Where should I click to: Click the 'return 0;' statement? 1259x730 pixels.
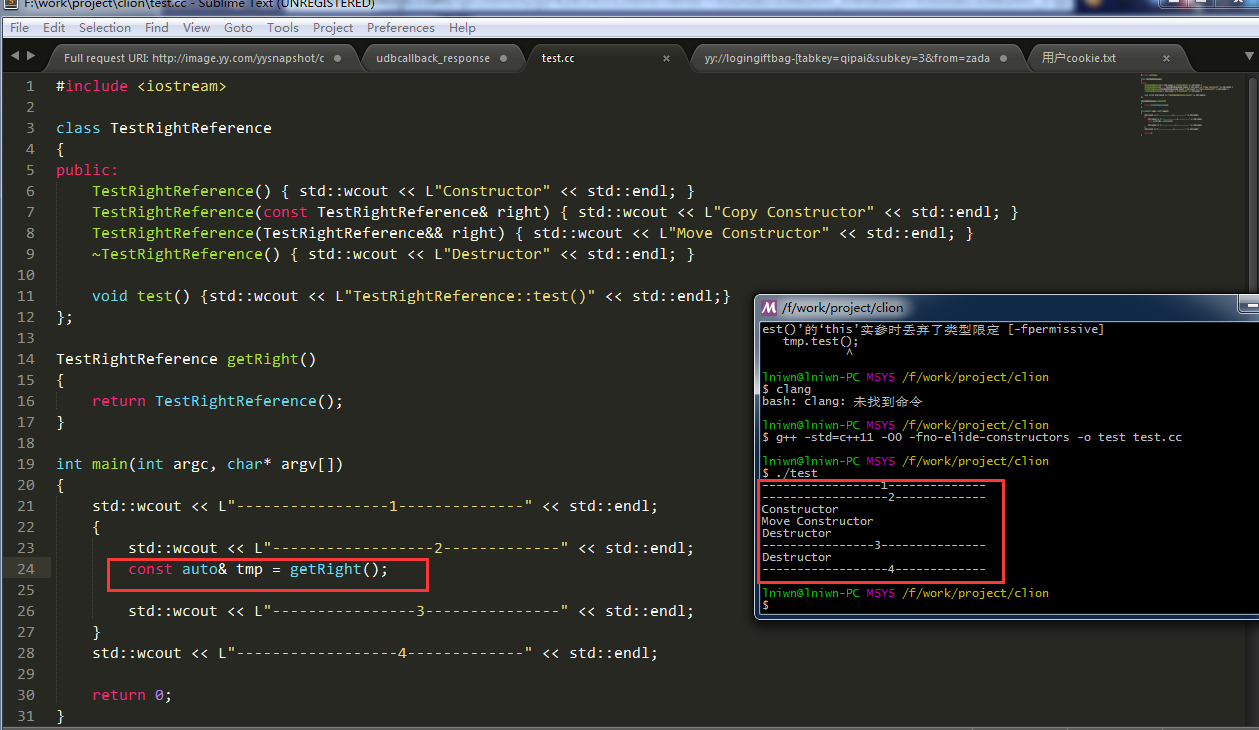tap(132, 695)
